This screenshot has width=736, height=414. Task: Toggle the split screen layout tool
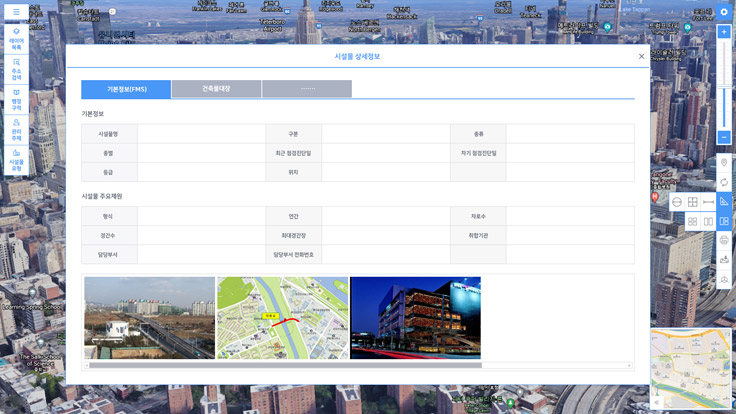[x=724, y=221]
